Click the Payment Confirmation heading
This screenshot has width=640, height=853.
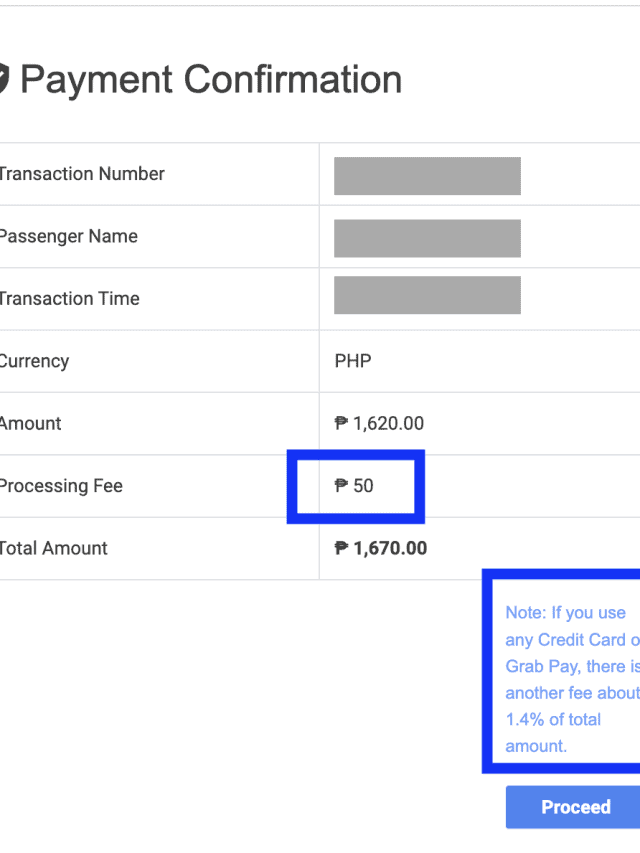click(x=211, y=79)
